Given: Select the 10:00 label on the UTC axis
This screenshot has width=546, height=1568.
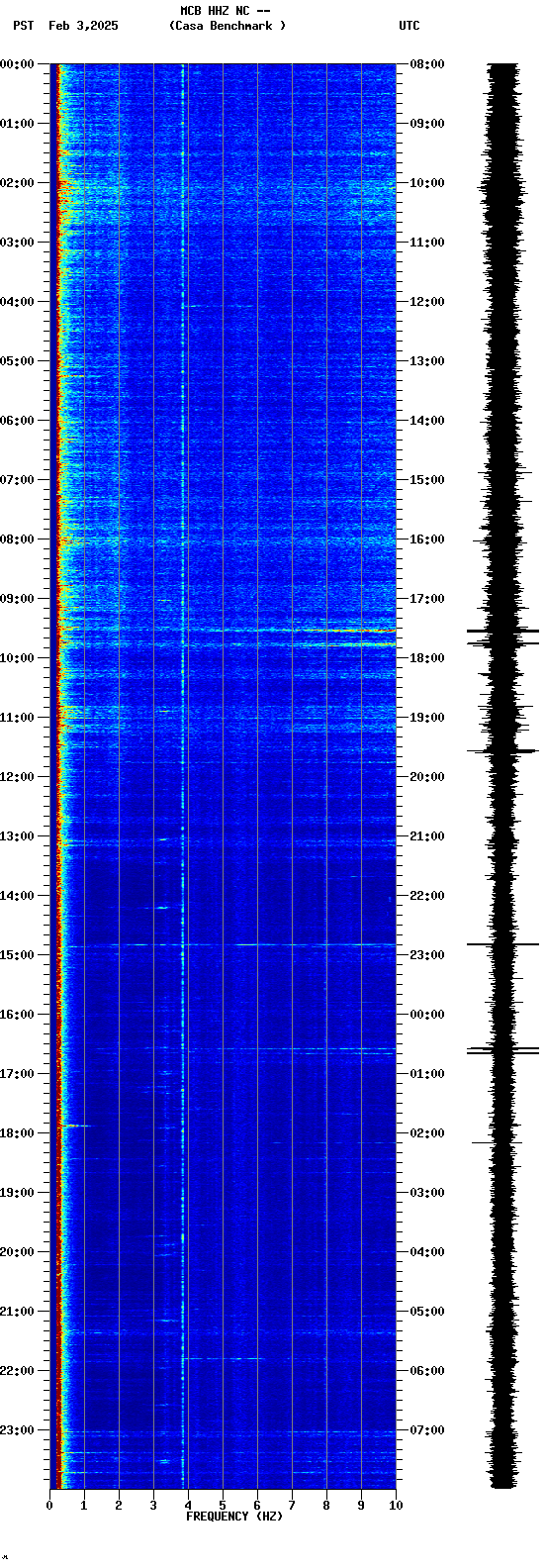Looking at the screenshot, I should [427, 183].
